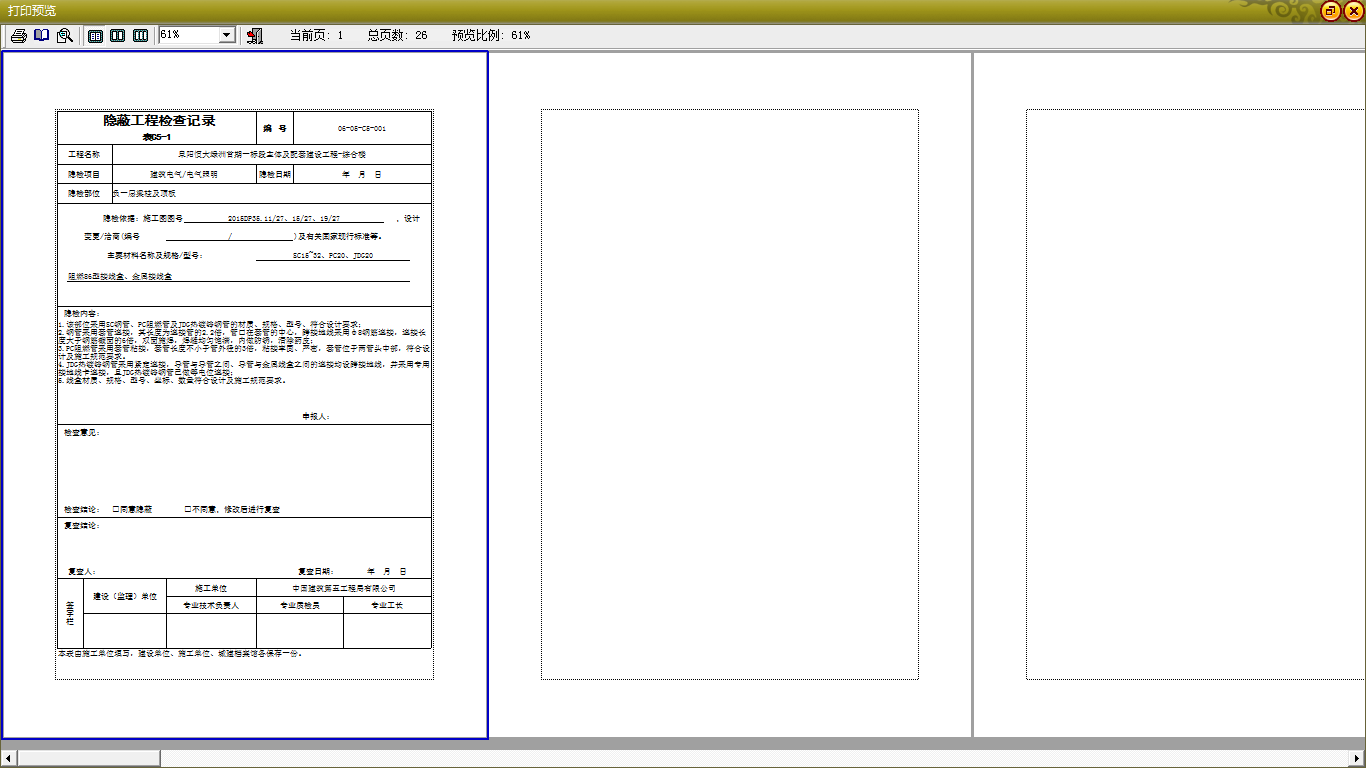Switch to the two blank pages layout icon
This screenshot has width=1366, height=768.
pyautogui.click(x=118, y=35)
